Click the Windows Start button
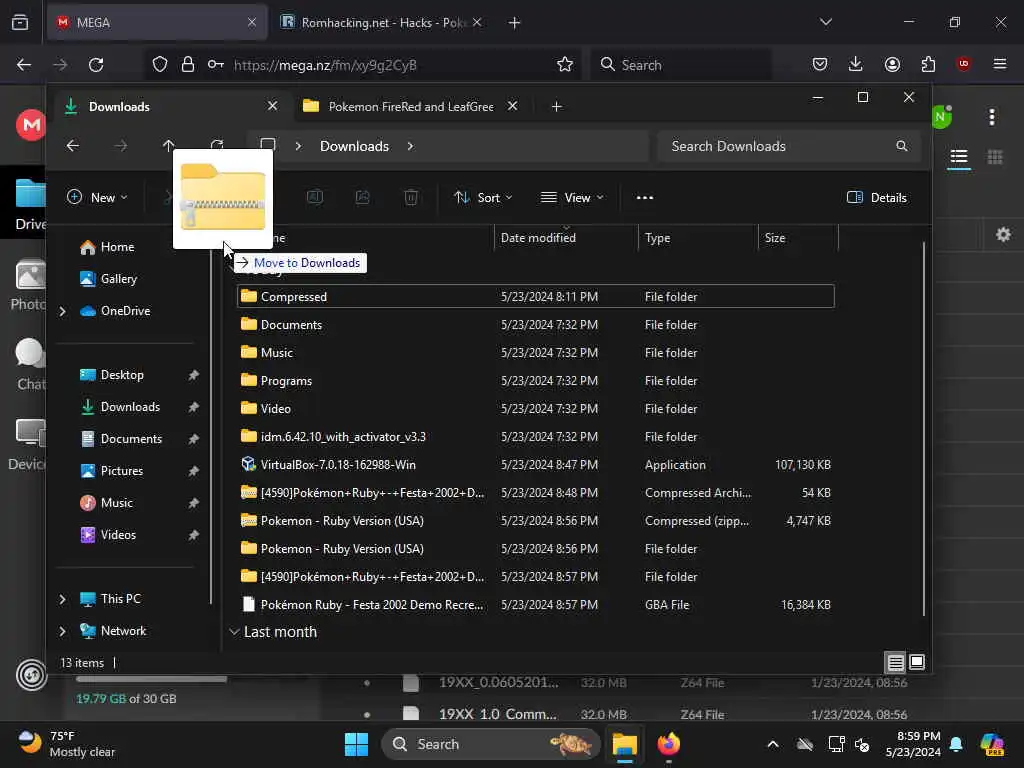This screenshot has height=768, width=1024. pos(357,744)
